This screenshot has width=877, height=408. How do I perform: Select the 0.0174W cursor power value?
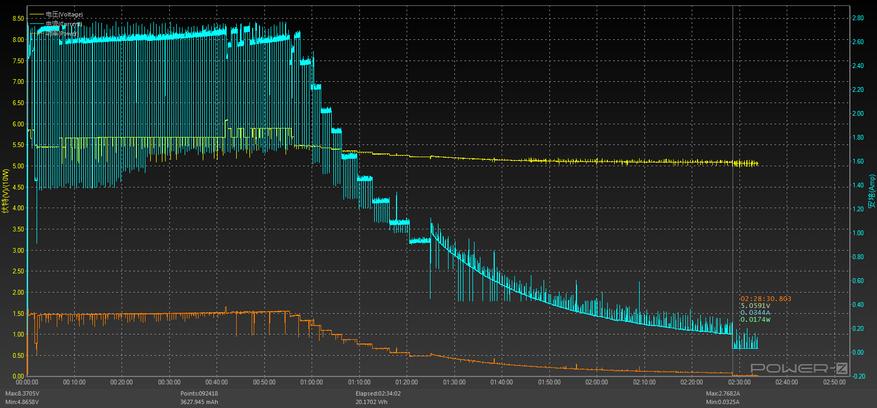click(756, 319)
